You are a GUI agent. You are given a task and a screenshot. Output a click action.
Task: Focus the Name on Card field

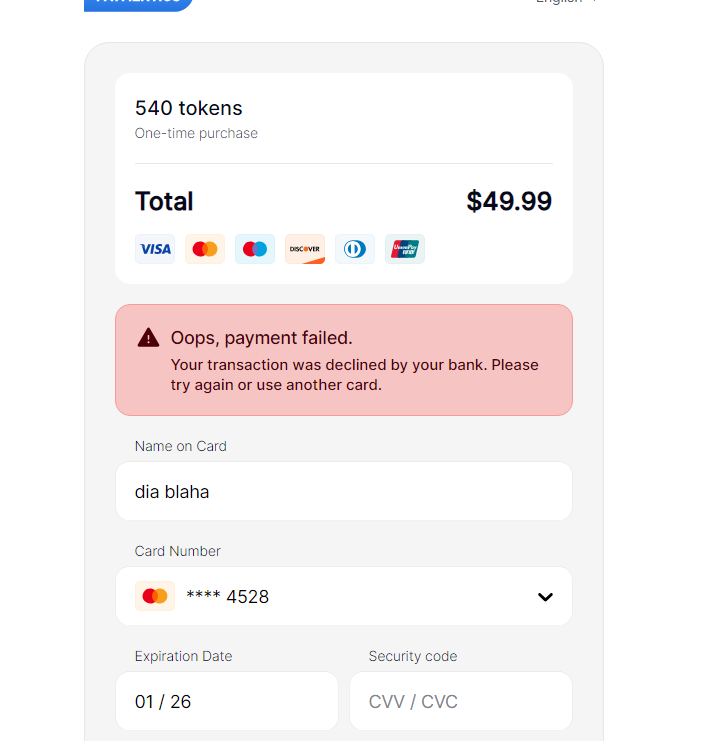344,491
